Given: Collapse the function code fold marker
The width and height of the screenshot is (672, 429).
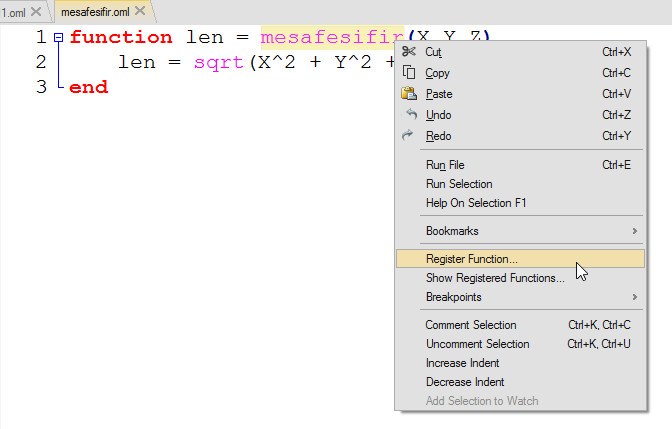Looking at the screenshot, I should tap(58, 37).
